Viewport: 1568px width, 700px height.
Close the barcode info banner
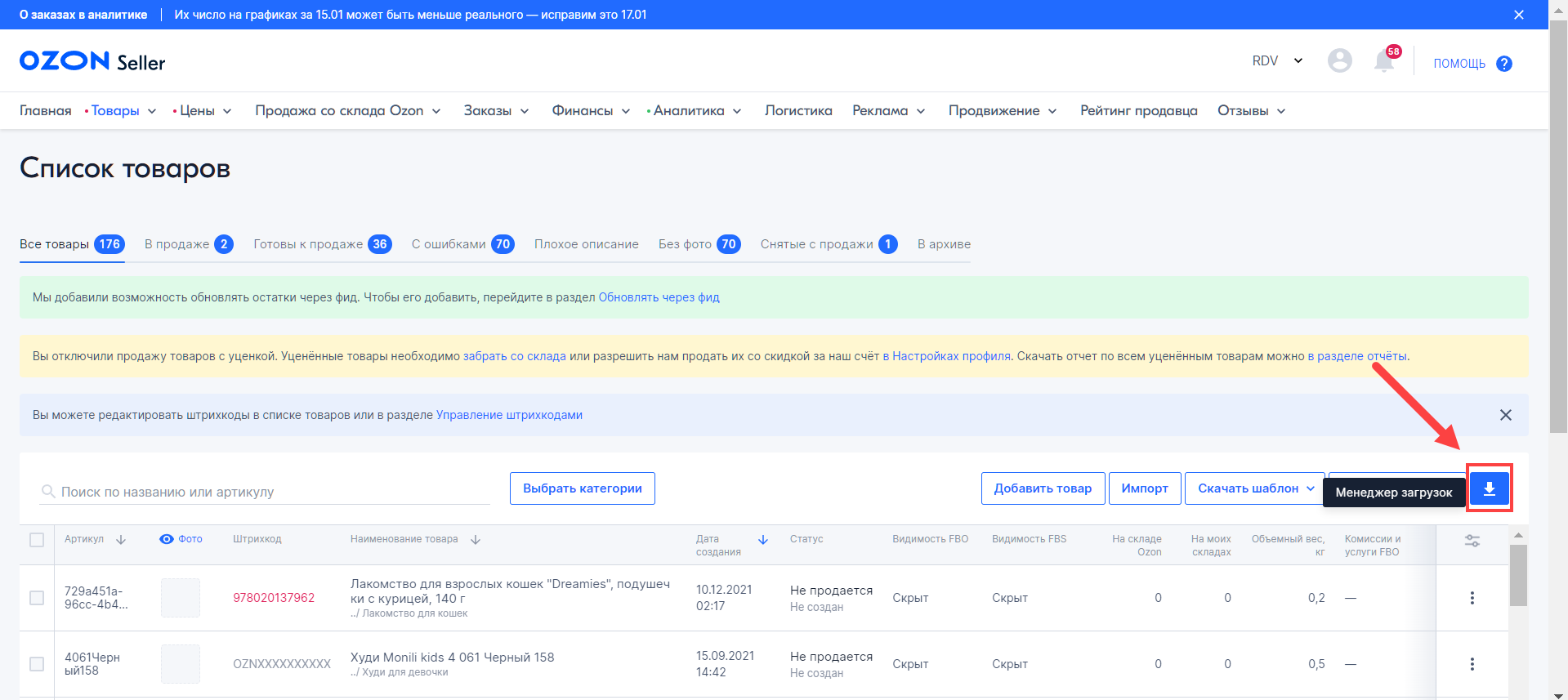(1505, 415)
